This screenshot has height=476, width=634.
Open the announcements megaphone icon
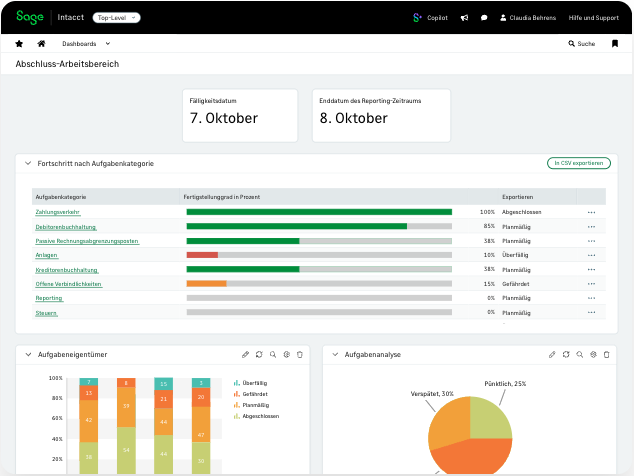465,18
